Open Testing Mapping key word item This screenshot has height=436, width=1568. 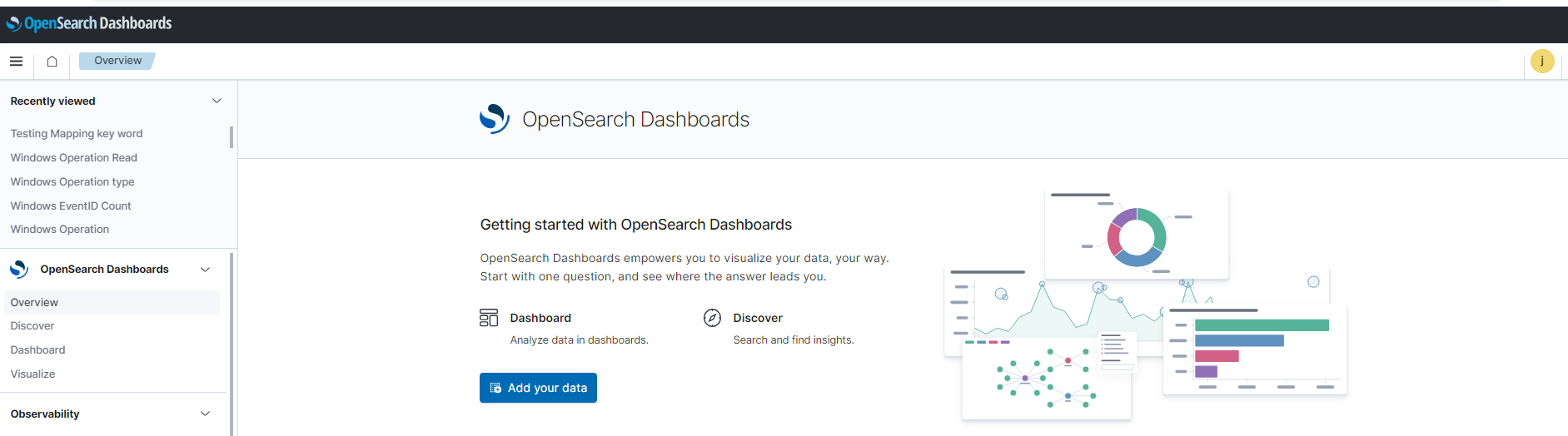77,133
